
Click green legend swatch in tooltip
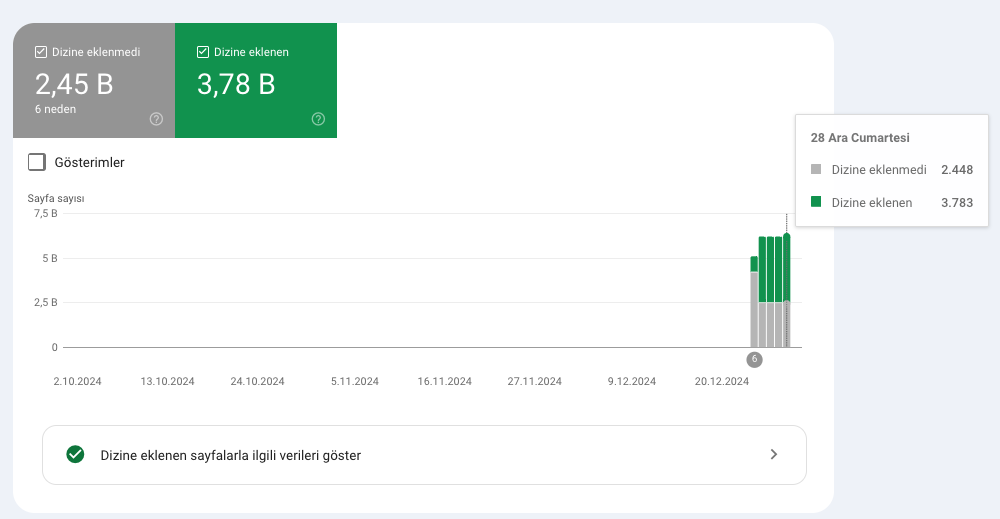[x=816, y=202]
